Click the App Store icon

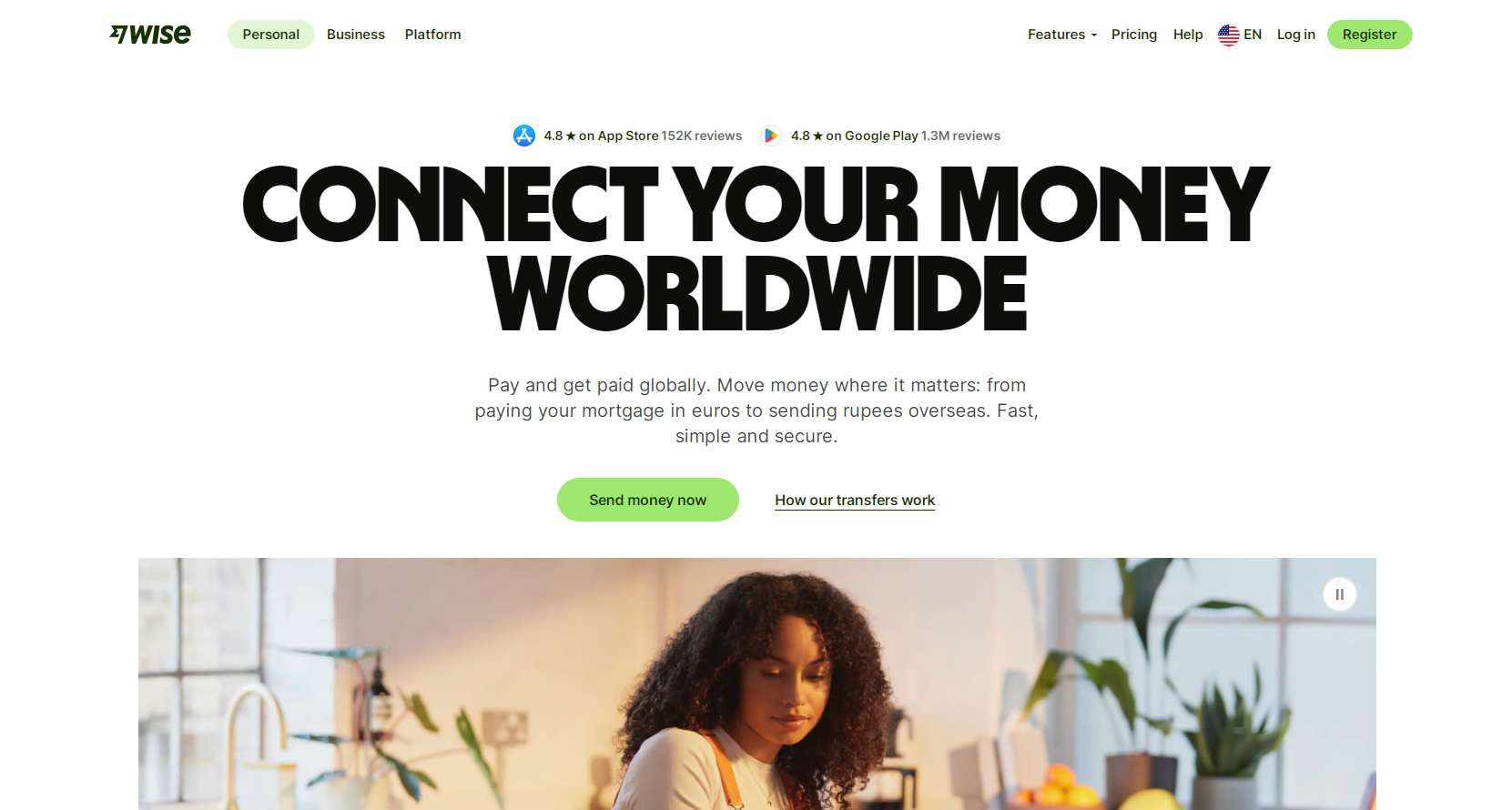pos(524,136)
